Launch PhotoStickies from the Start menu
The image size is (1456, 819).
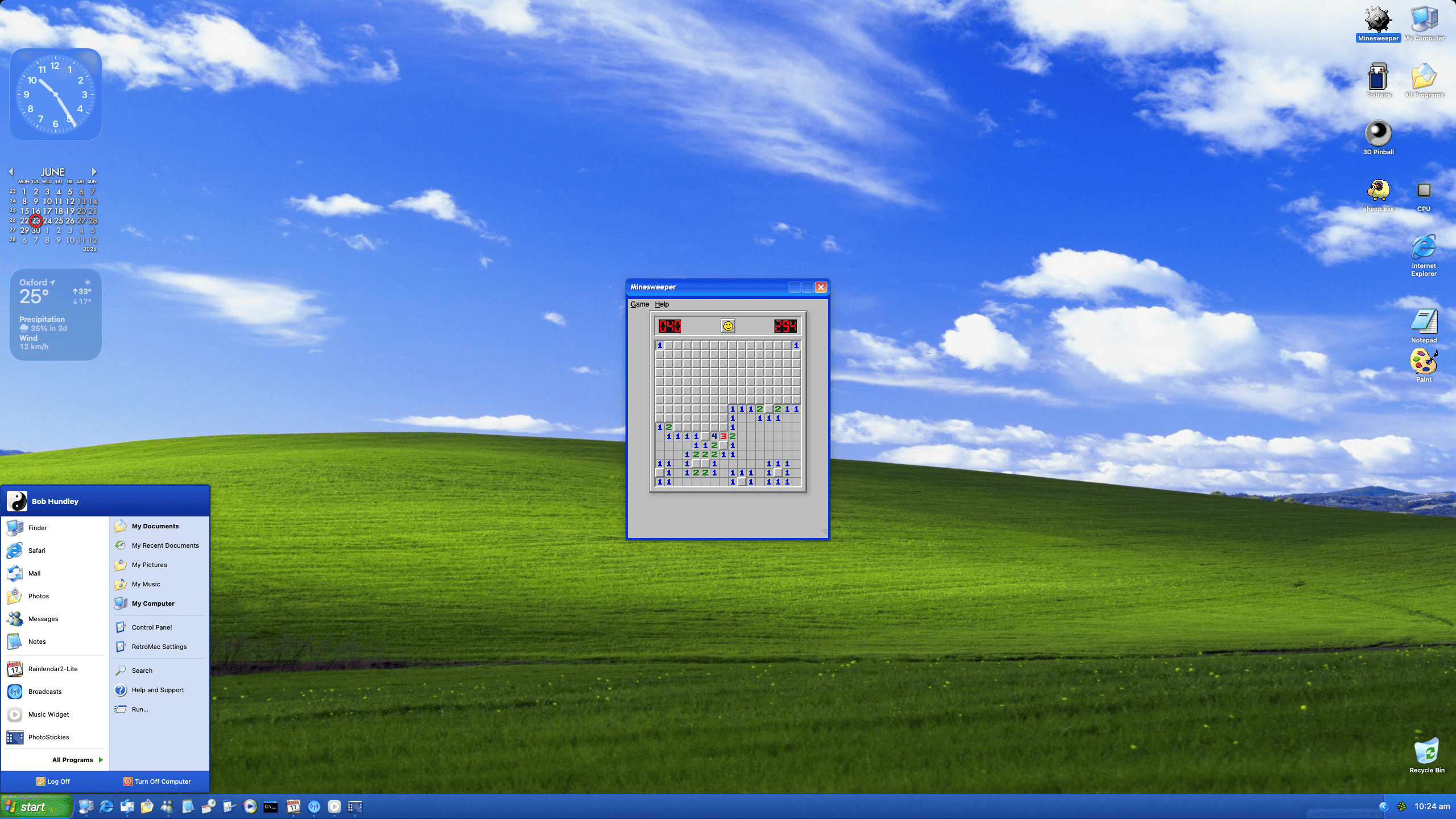(x=55, y=737)
